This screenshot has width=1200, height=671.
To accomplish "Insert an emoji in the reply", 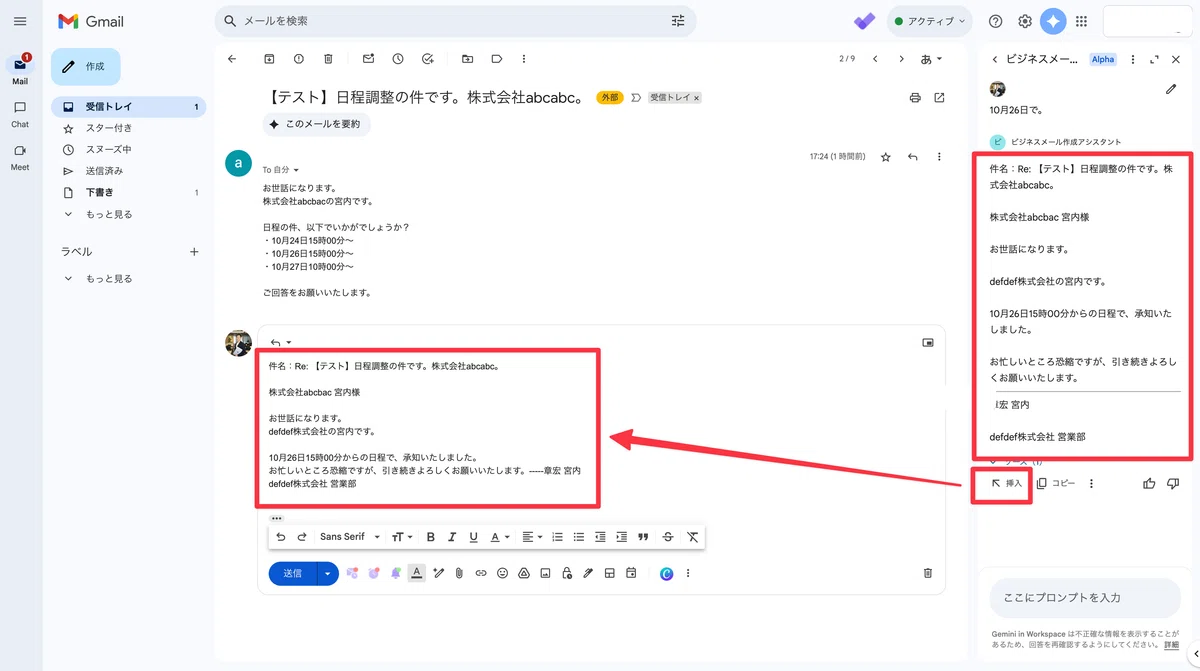I will 502,573.
